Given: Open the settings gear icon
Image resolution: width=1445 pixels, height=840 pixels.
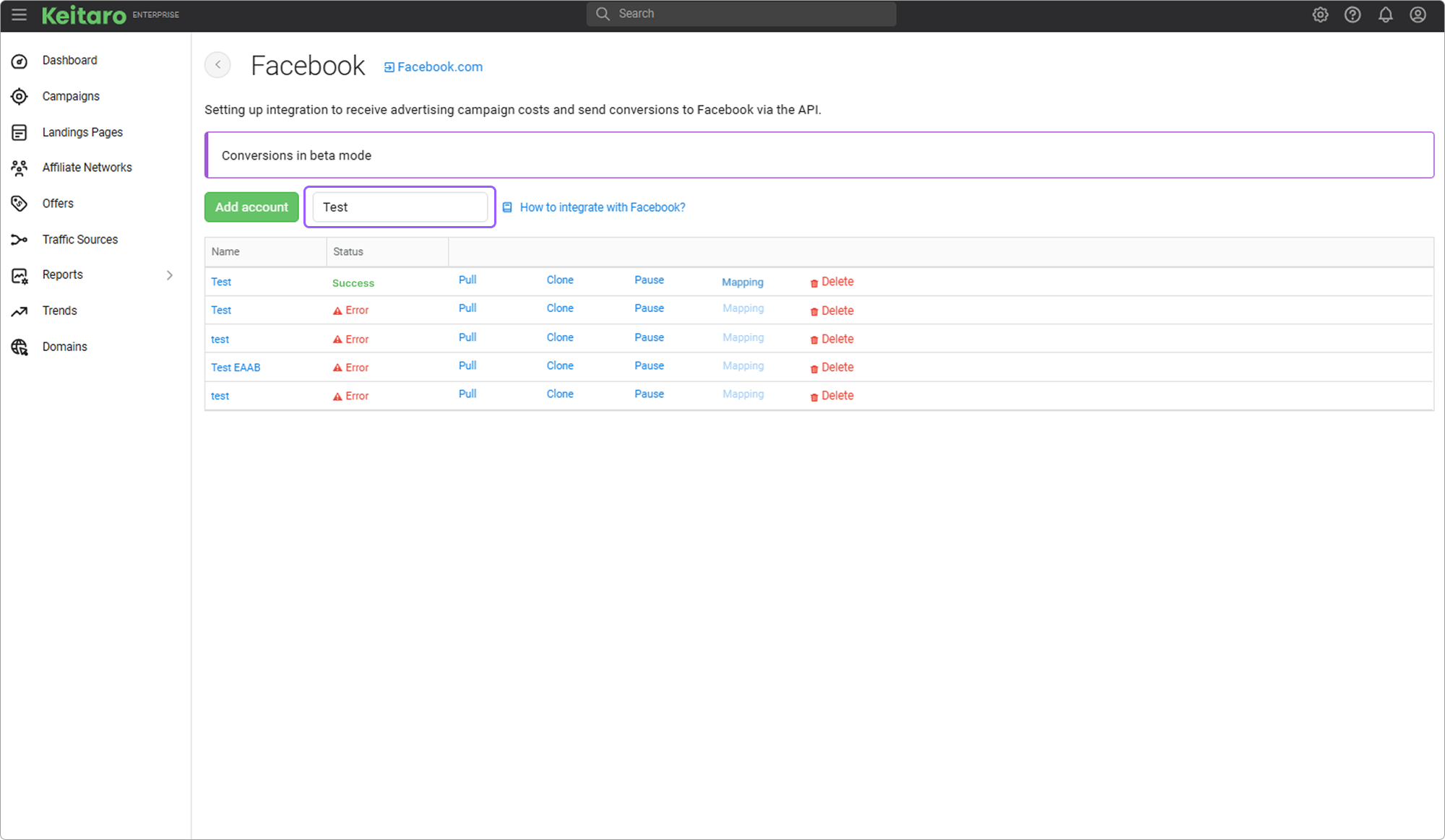Looking at the screenshot, I should point(1320,14).
